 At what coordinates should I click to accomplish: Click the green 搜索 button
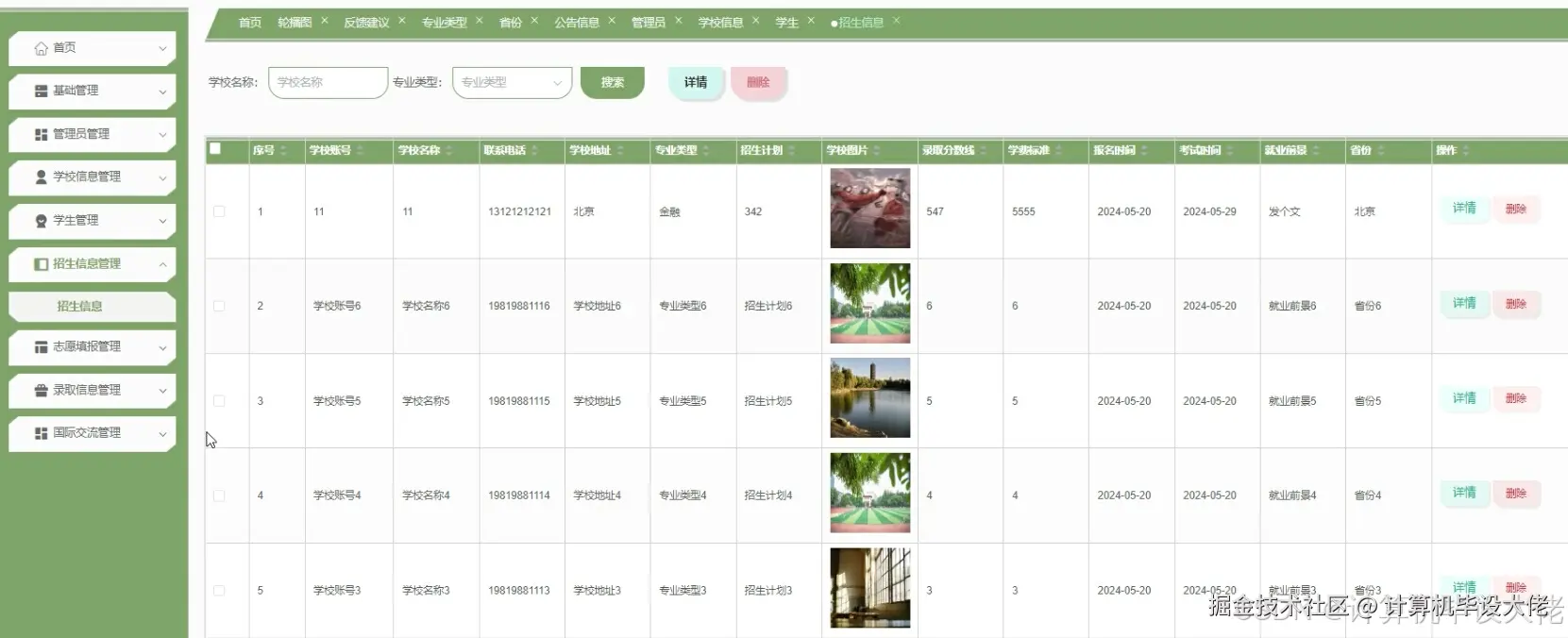pyautogui.click(x=612, y=83)
